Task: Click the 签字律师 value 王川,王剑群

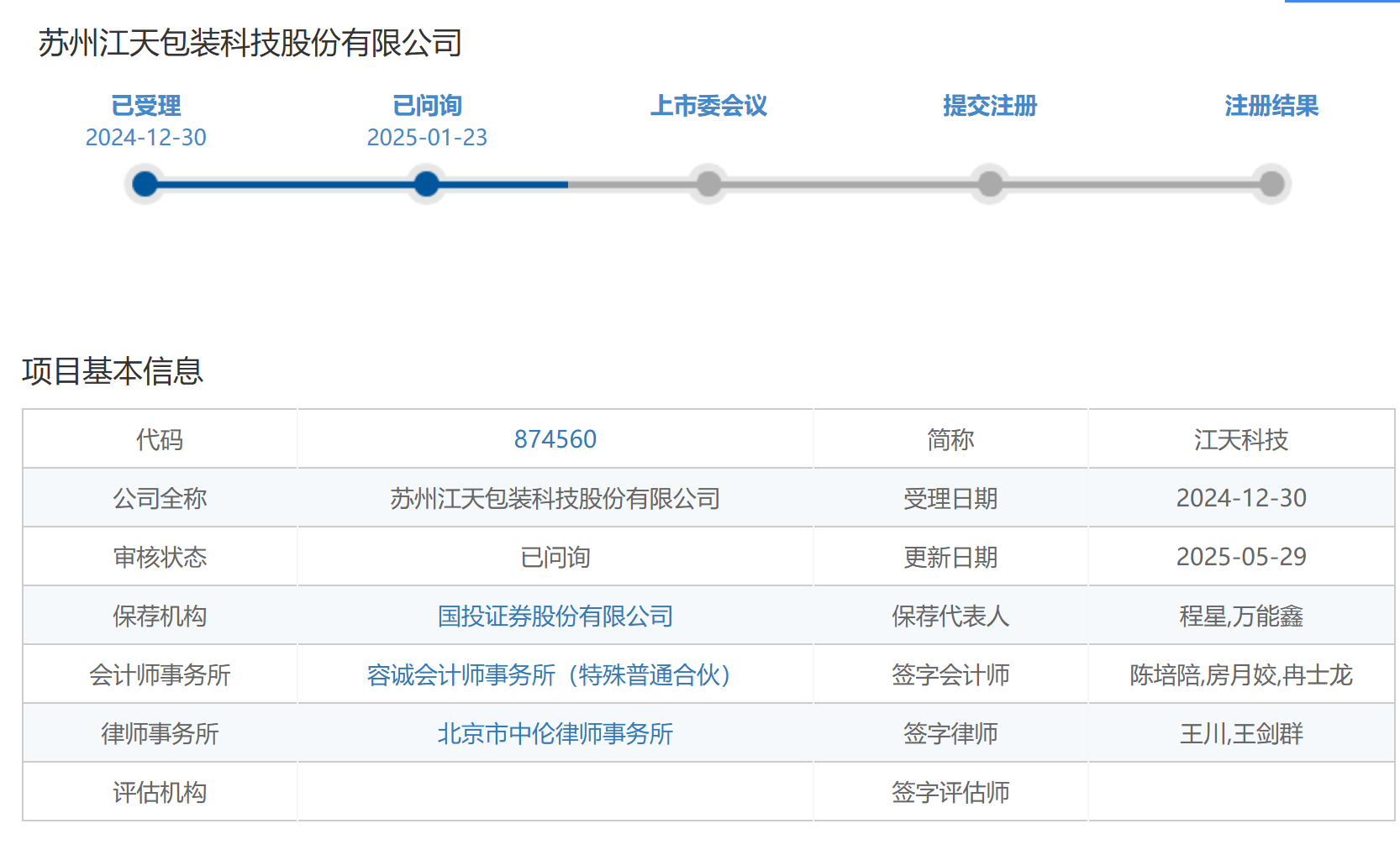Action: [1241, 733]
